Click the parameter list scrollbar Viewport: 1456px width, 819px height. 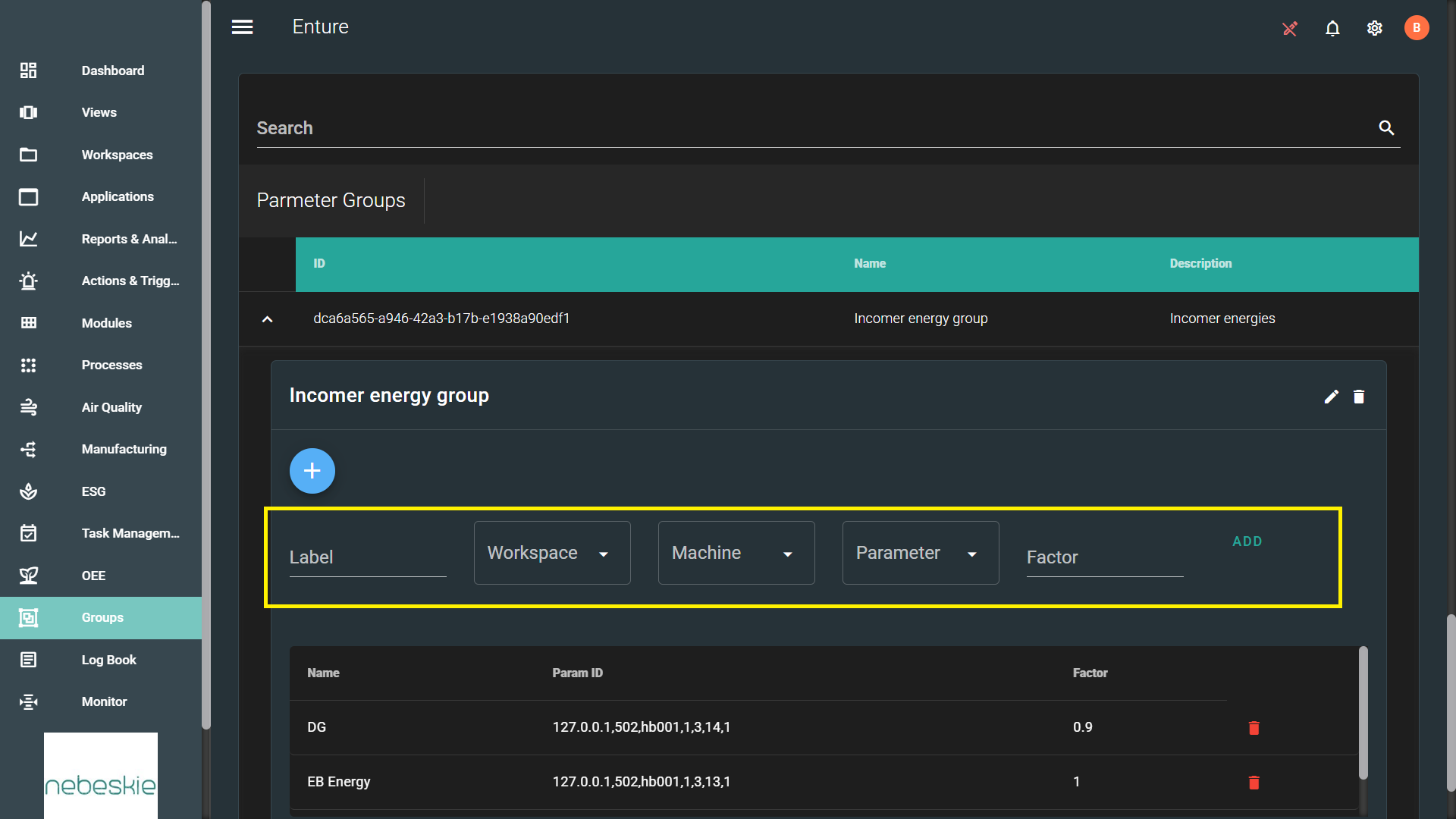[x=1363, y=713]
